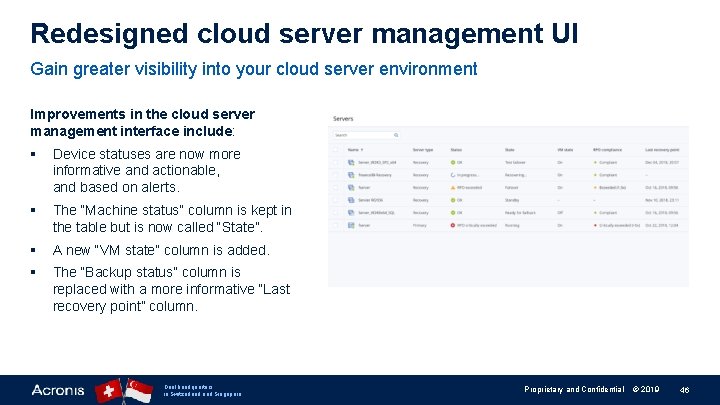The image size is (720, 405).
Task: Click the 'Standby' state cell
Action: [x=512, y=200]
